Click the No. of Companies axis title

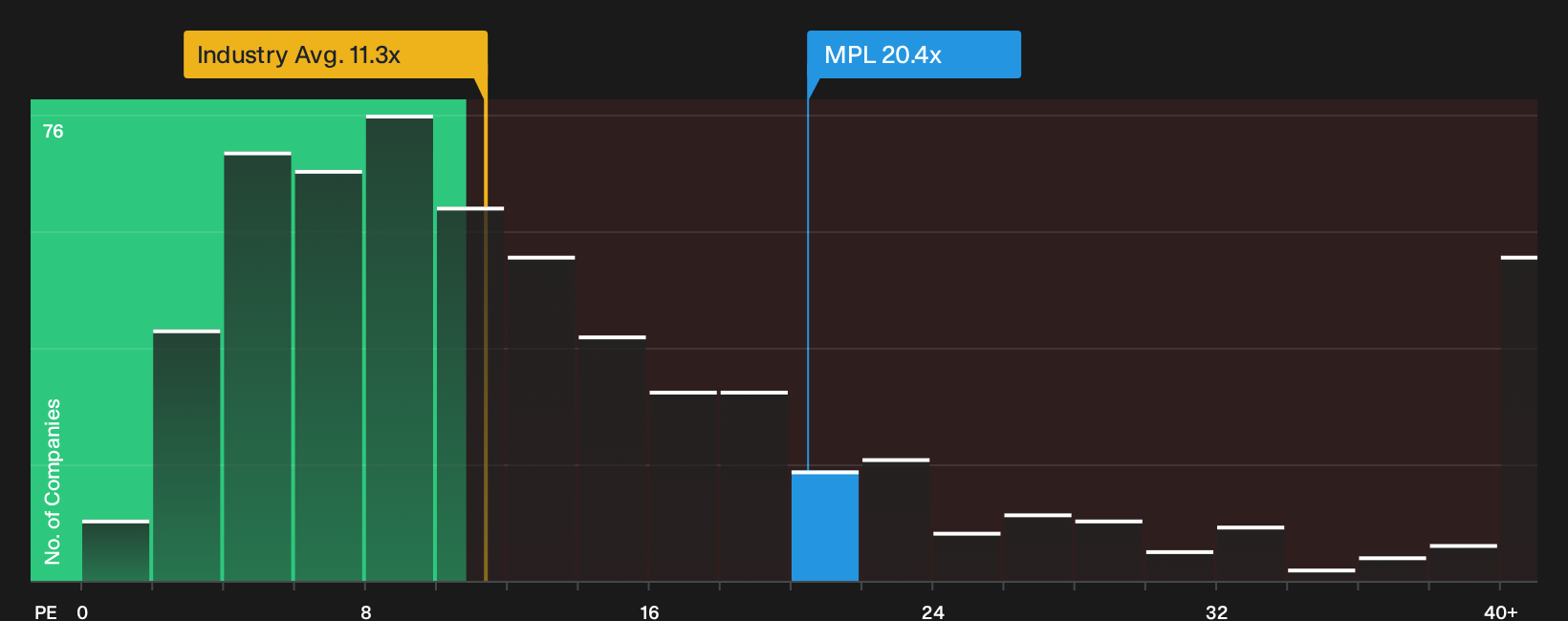(x=53, y=481)
